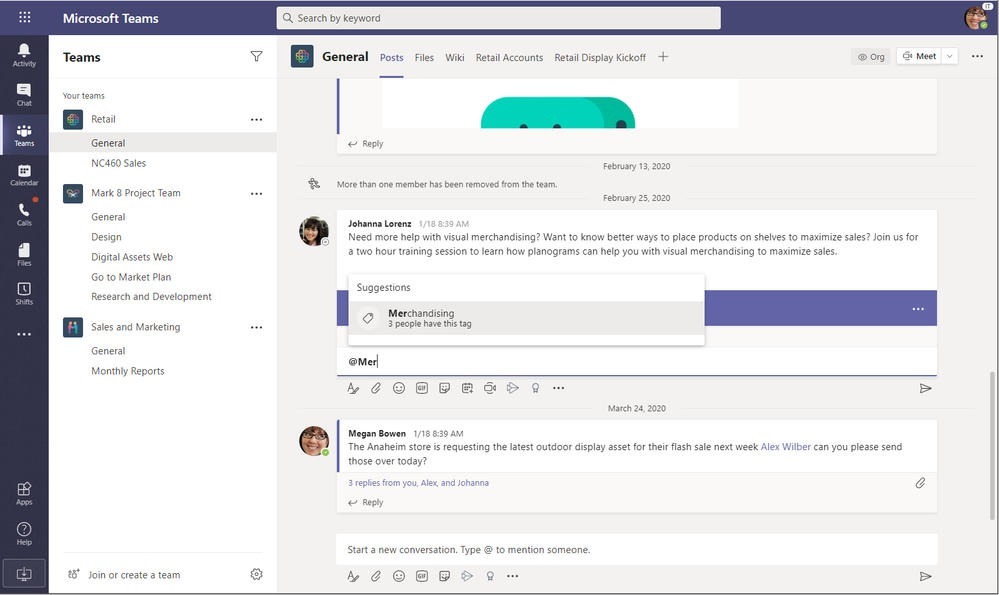The image size is (999, 595).
Task: Open the Retail Accounts tab
Action: pos(509,57)
